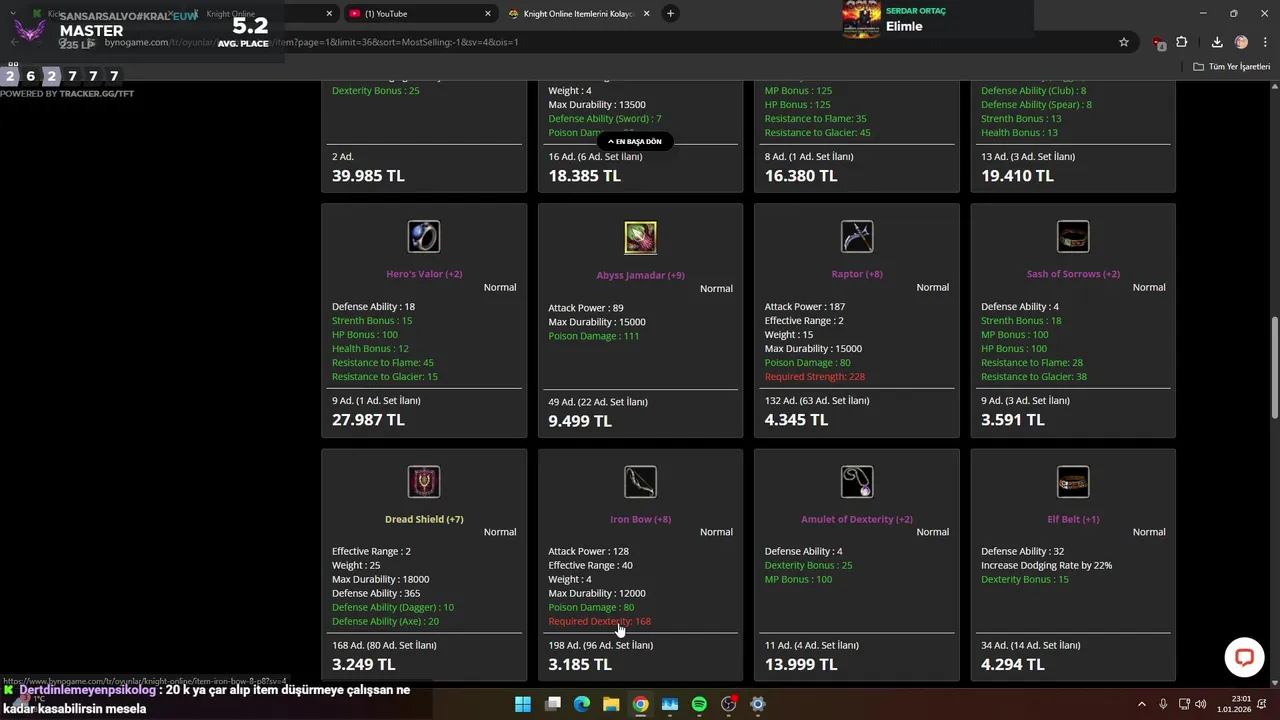The image size is (1280, 720).
Task: Launch Microsoft Edge from the taskbar
Action: click(582, 704)
